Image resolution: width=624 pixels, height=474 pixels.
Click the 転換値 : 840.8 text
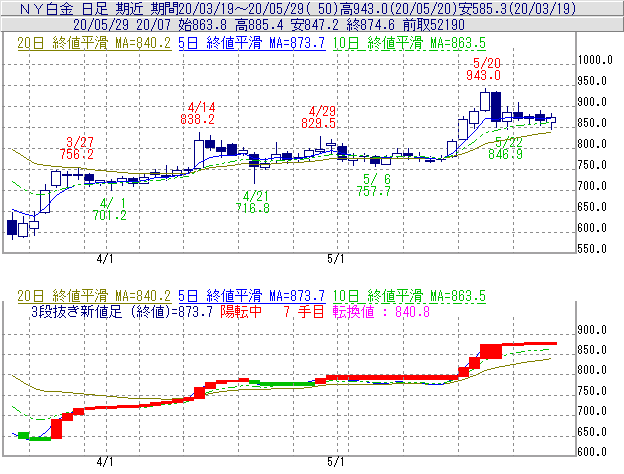(x=381, y=312)
